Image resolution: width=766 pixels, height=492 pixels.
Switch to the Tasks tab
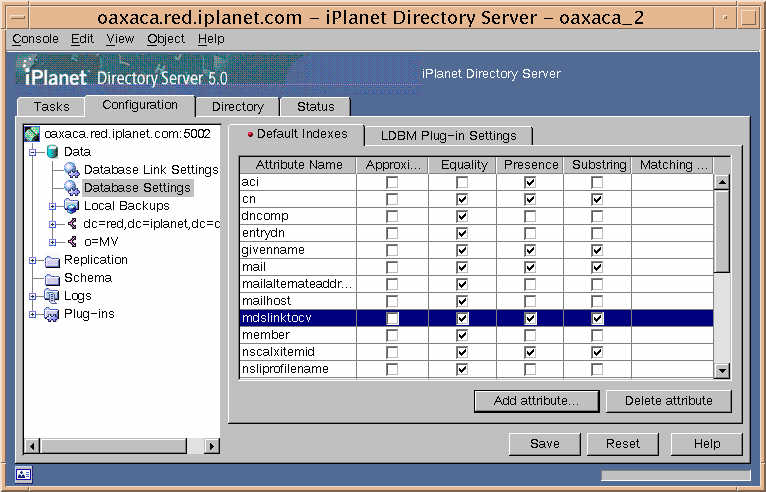point(51,107)
